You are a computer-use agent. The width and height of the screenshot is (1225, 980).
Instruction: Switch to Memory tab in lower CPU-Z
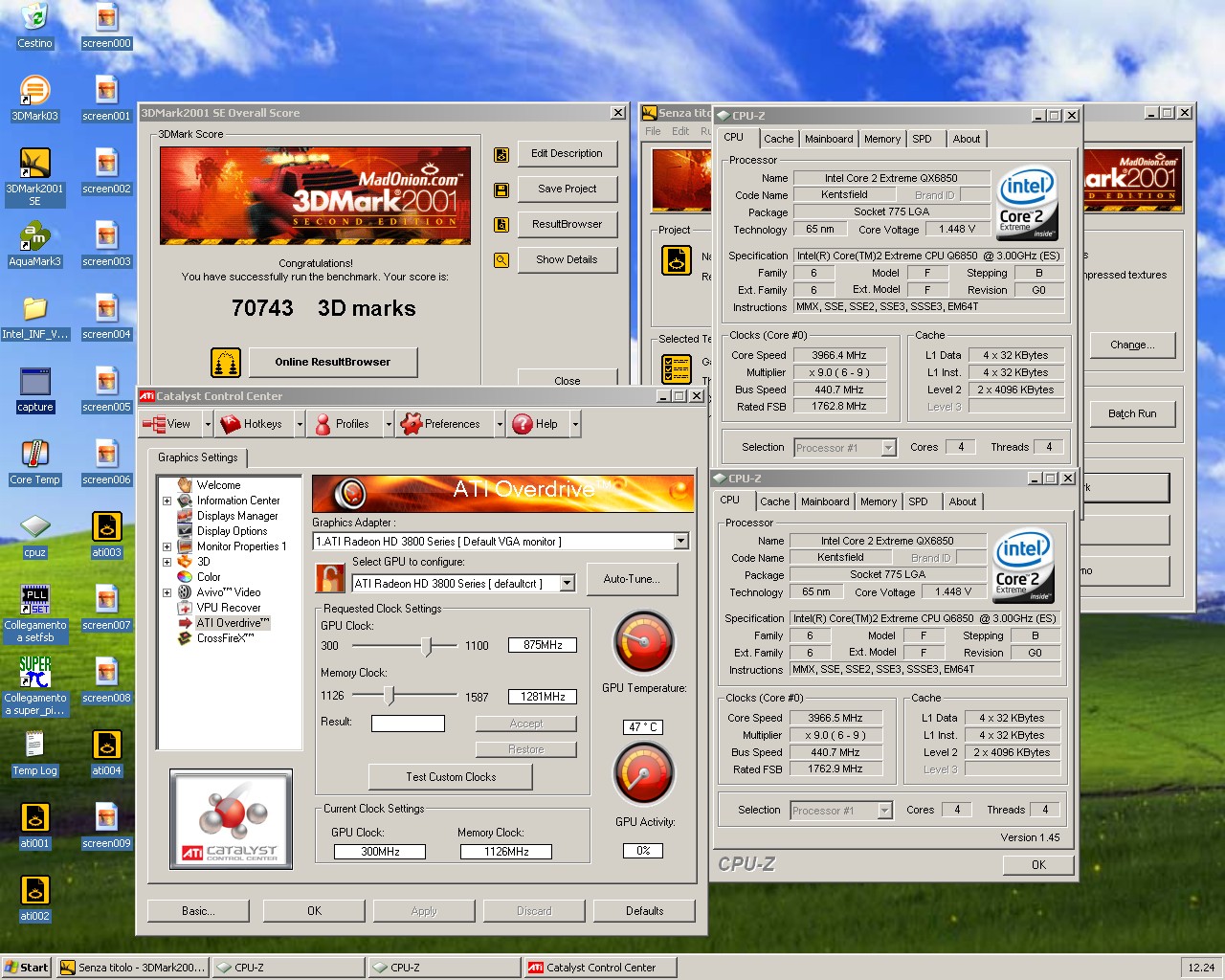pyautogui.click(x=879, y=501)
